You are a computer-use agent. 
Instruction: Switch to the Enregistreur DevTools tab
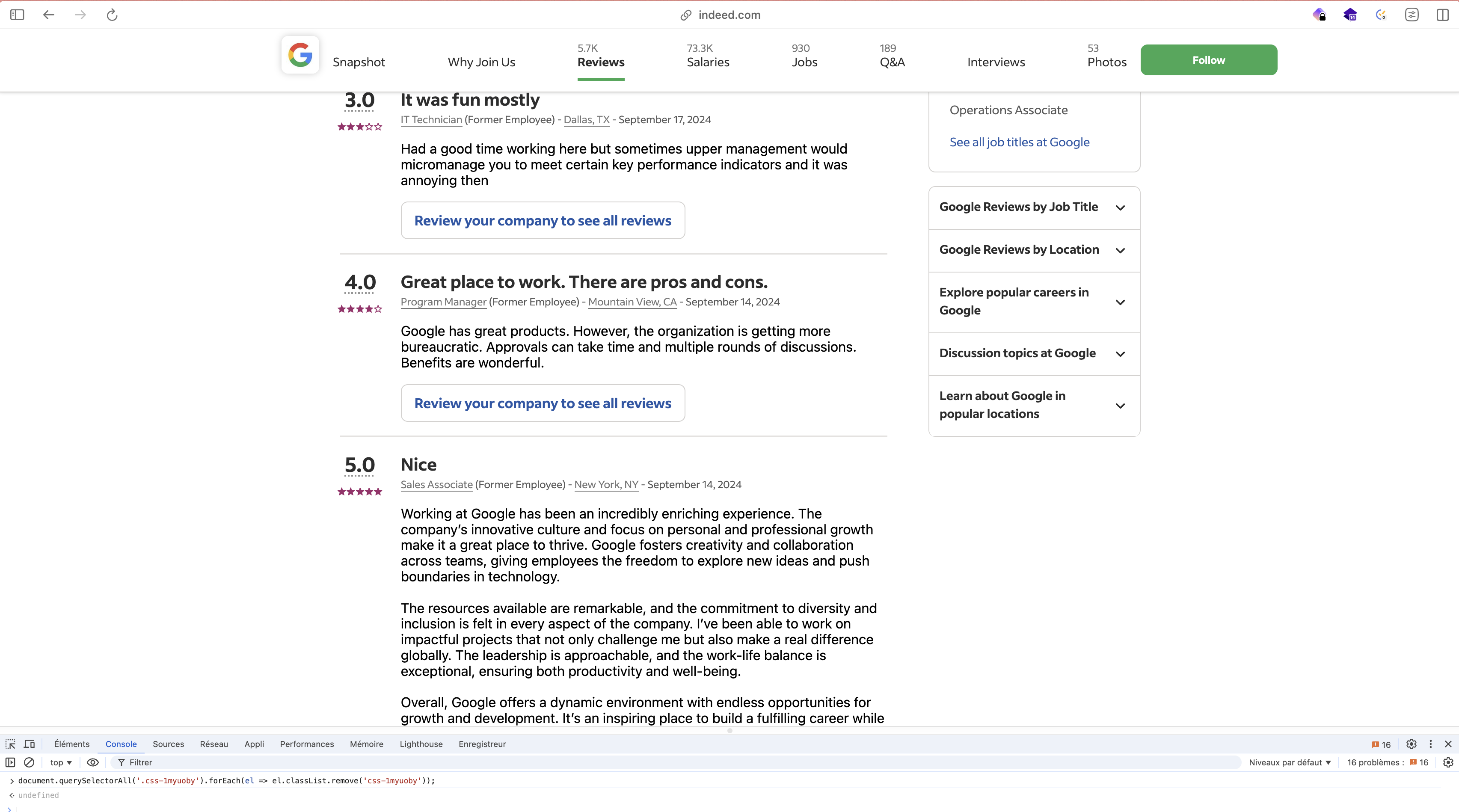pos(482,744)
